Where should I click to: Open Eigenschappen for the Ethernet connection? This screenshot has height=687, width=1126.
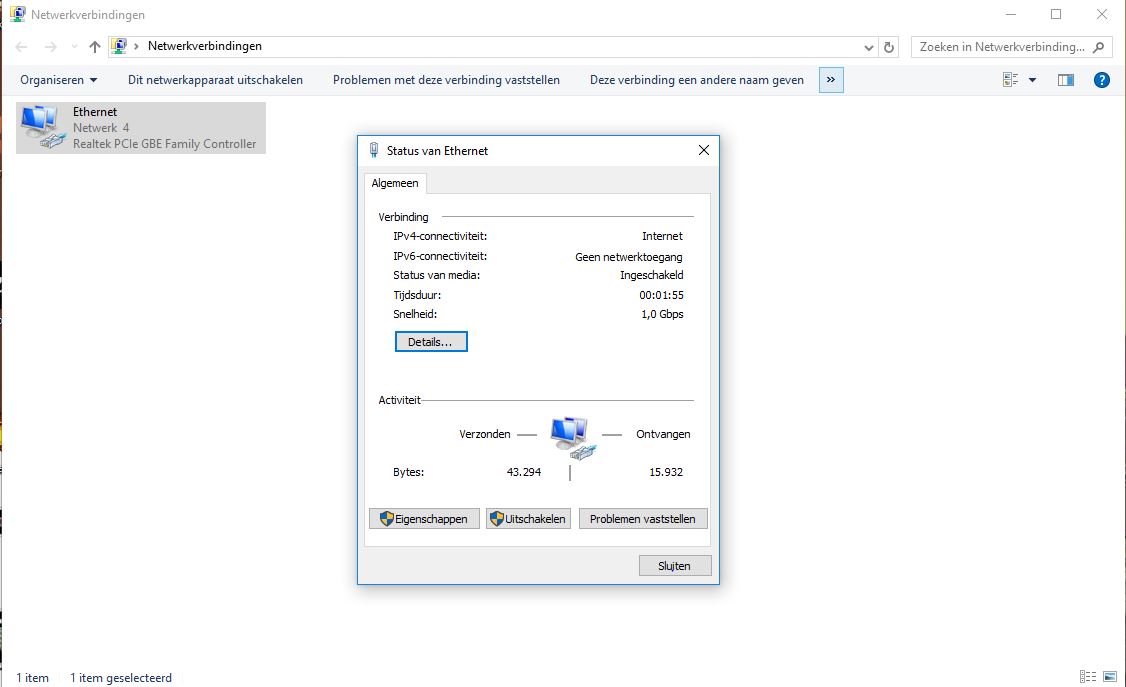pyautogui.click(x=424, y=518)
